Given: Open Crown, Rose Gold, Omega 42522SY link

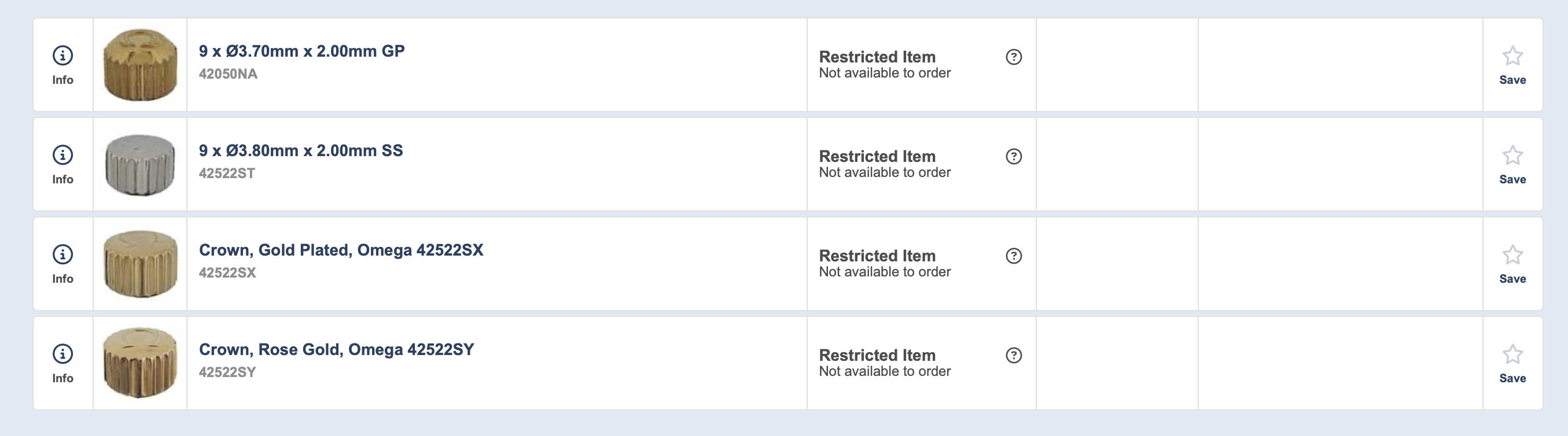Looking at the screenshot, I should 336,350.
